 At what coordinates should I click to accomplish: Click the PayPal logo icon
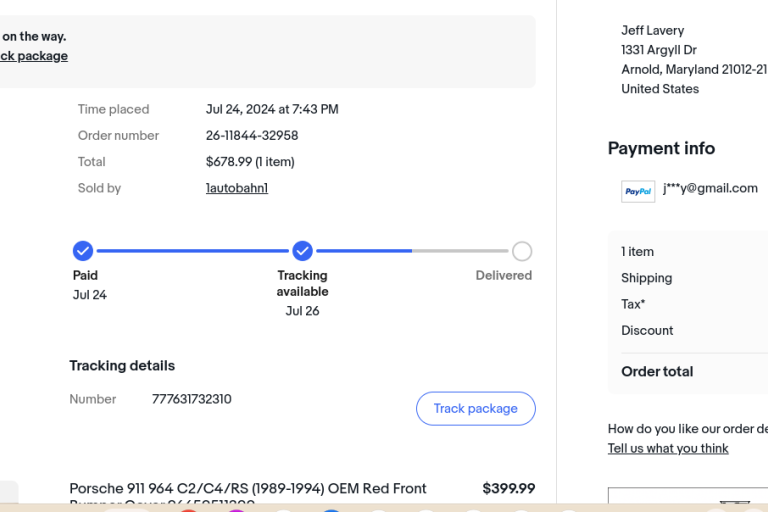tap(638, 191)
